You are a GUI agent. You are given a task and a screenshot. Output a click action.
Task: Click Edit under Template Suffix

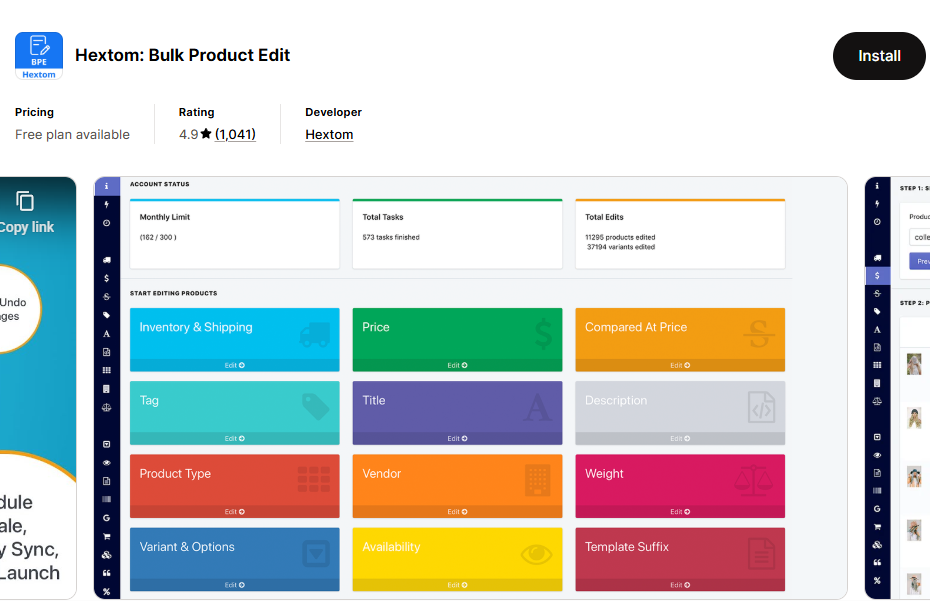pyautogui.click(x=680, y=585)
